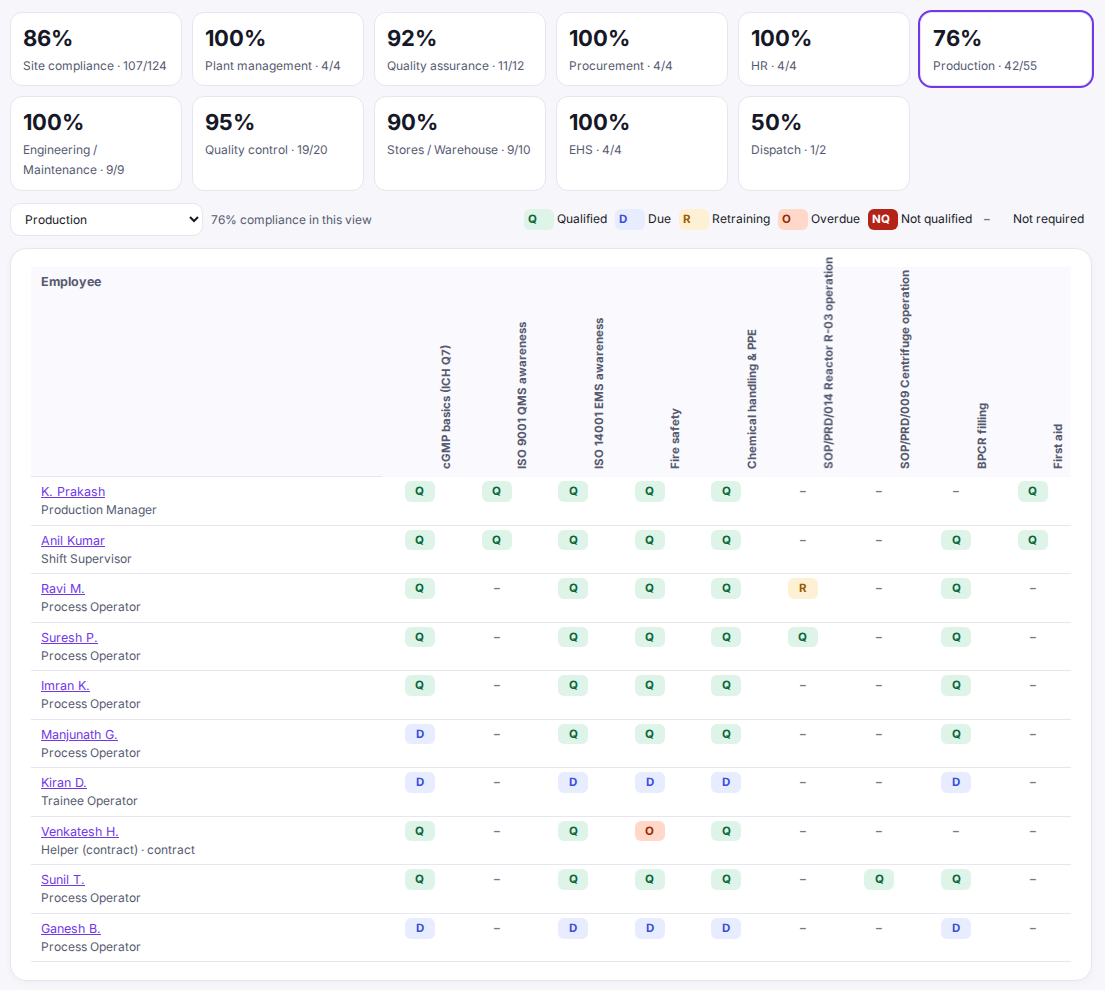Click the Not qualified NQ legend badge
This screenshot has height=990, width=1105.
pos(882,219)
